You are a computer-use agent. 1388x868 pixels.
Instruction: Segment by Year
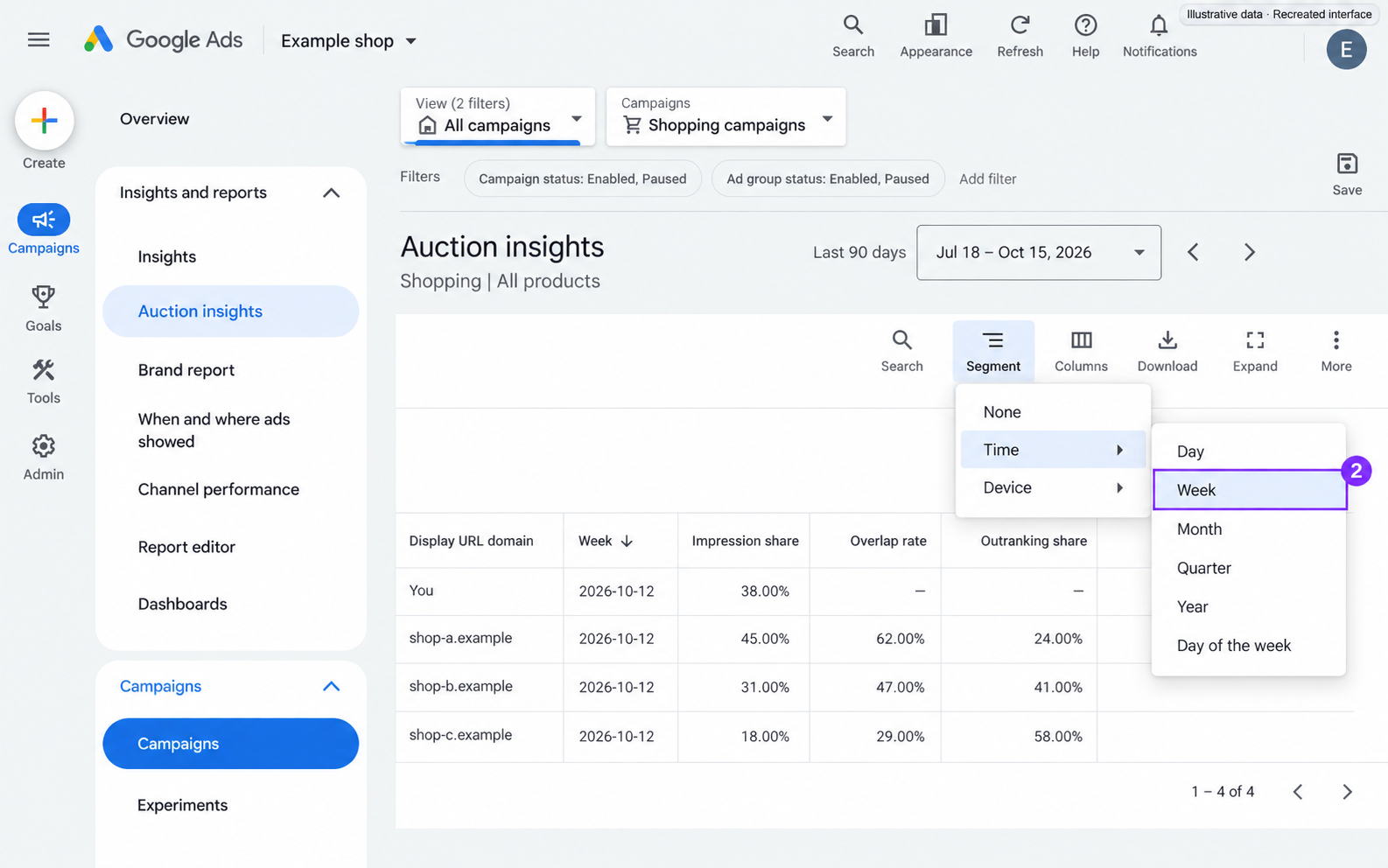(1249, 606)
